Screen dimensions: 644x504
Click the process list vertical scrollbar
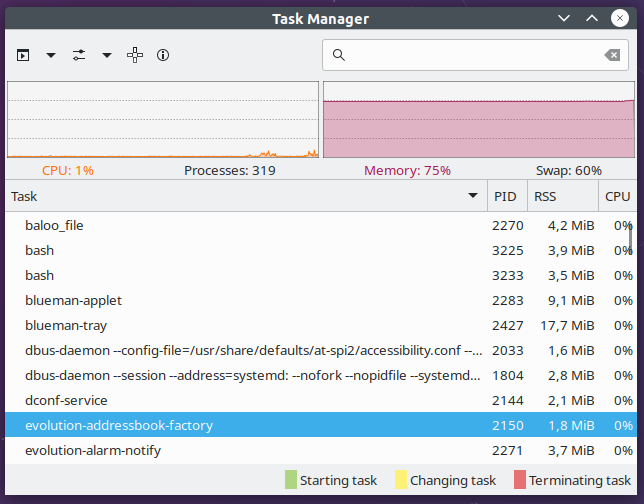[x=630, y=239]
